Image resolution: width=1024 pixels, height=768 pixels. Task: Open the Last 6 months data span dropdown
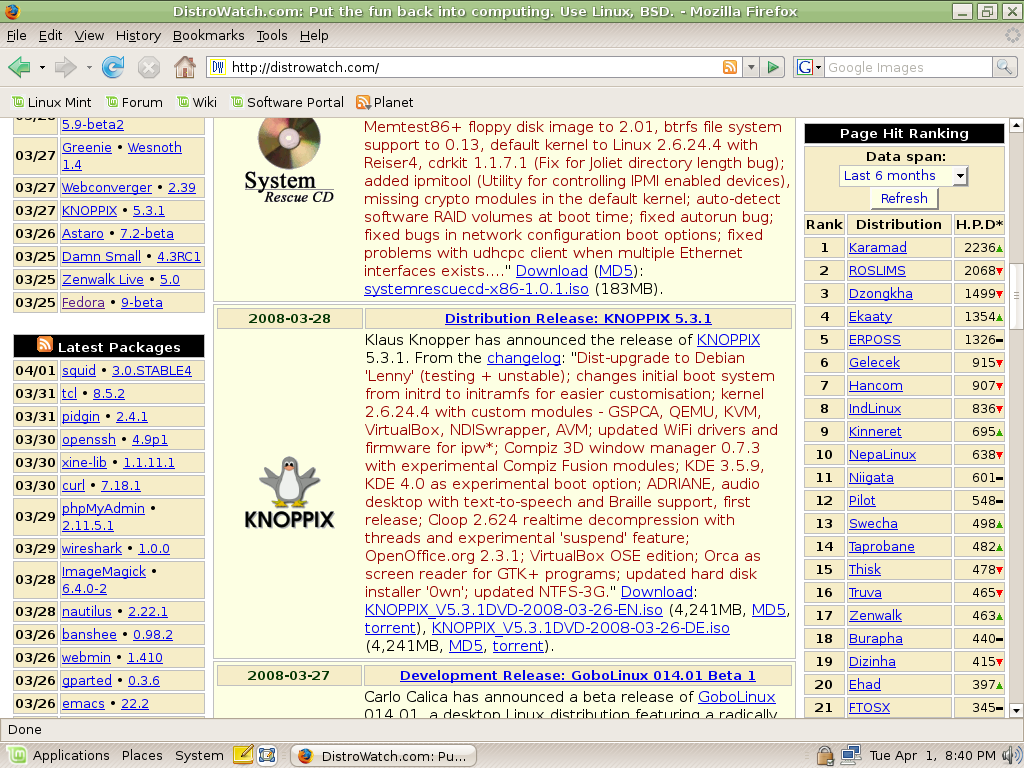(903, 176)
